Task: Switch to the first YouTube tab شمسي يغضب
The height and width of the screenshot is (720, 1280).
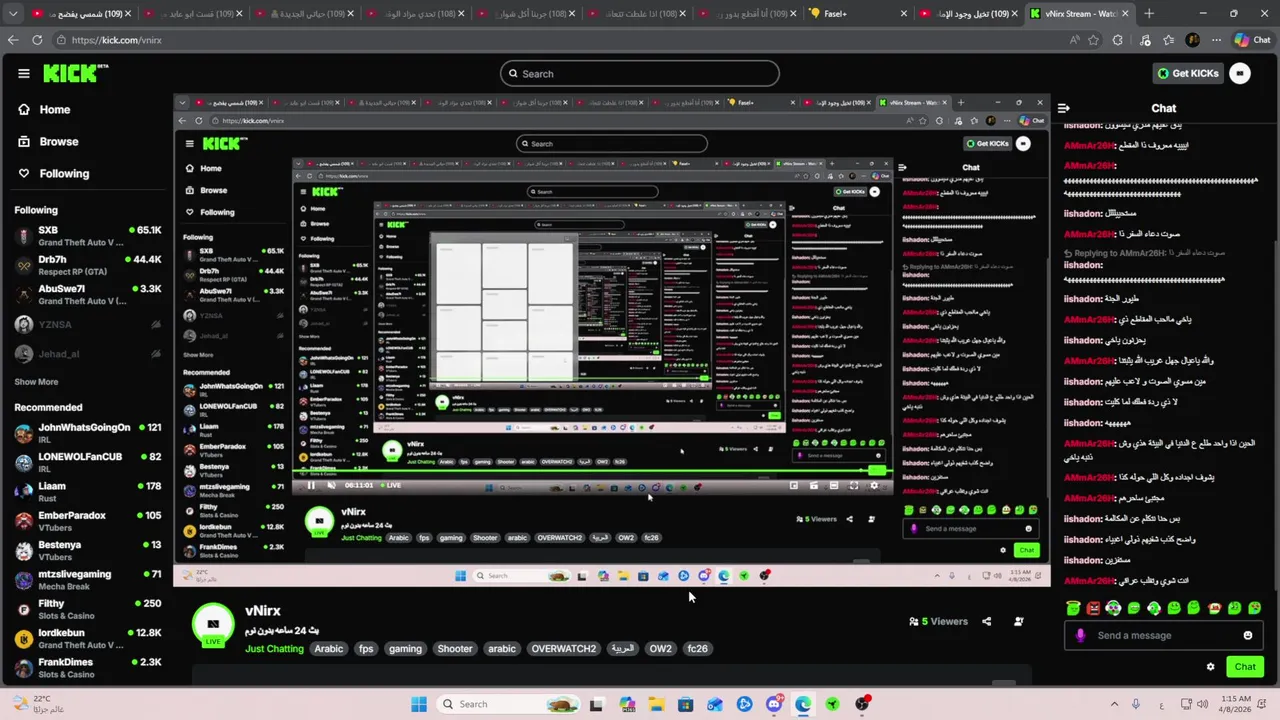Action: pyautogui.click(x=80, y=13)
